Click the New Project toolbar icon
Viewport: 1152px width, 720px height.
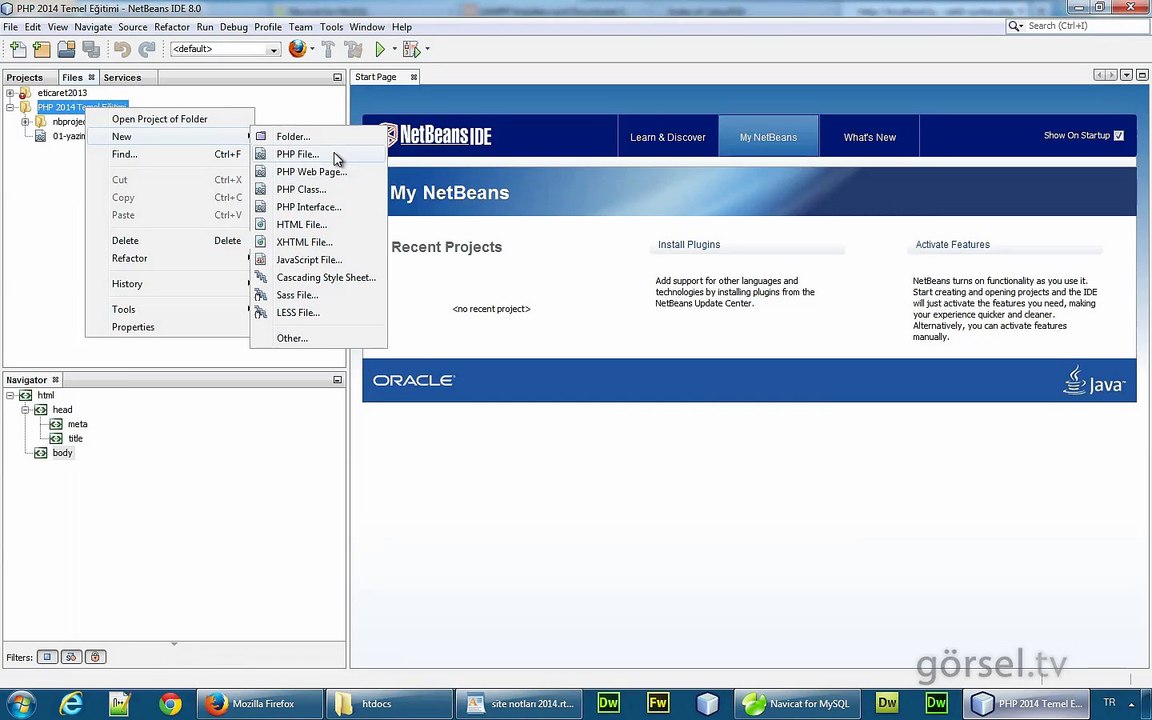42,49
